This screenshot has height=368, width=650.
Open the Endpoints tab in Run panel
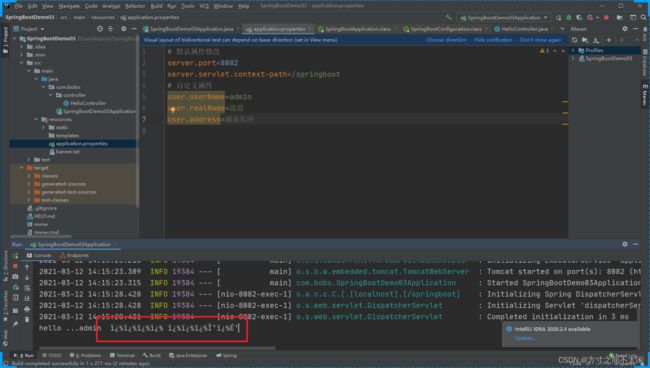[x=75, y=256]
